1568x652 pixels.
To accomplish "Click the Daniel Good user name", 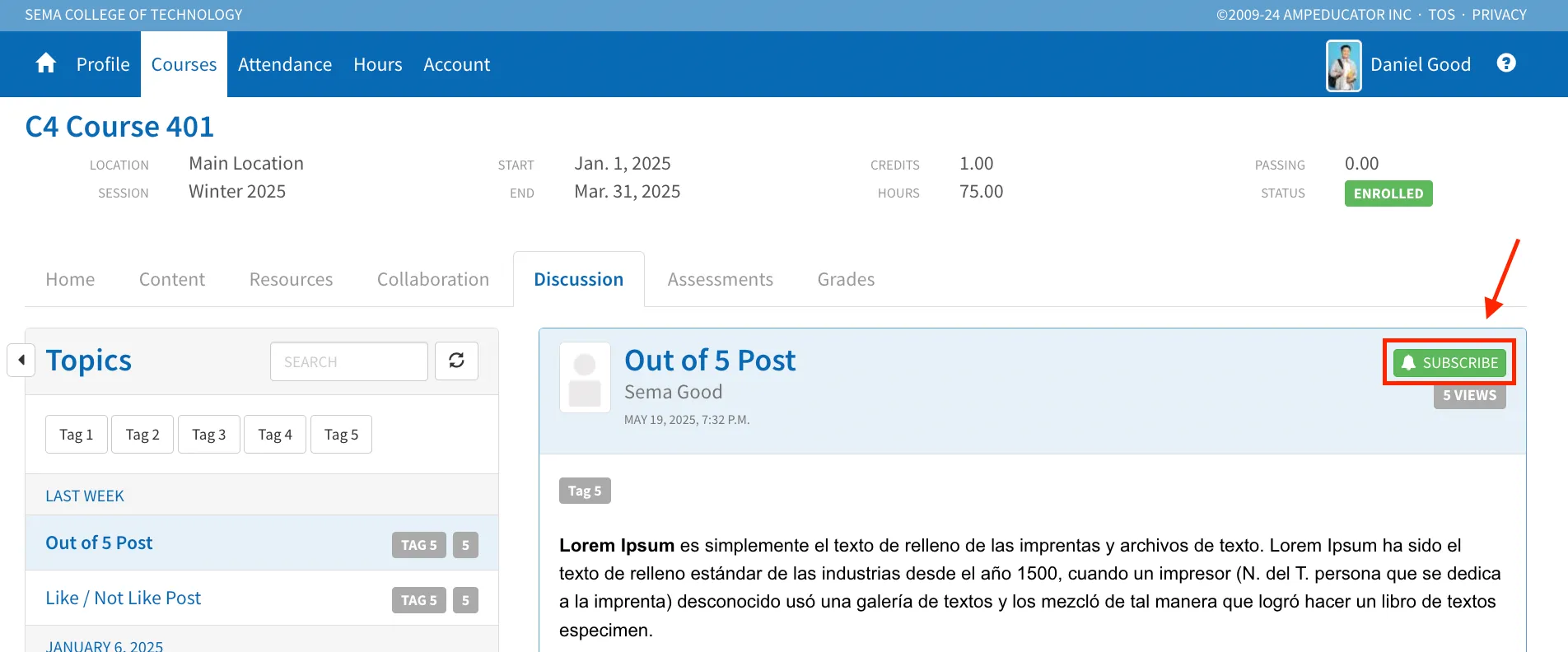I will (x=1421, y=64).
